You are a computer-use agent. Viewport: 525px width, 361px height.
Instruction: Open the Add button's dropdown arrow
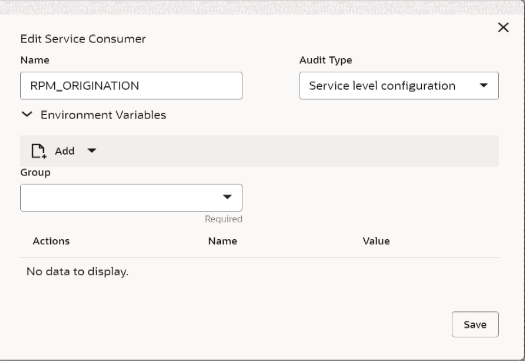[92, 151]
